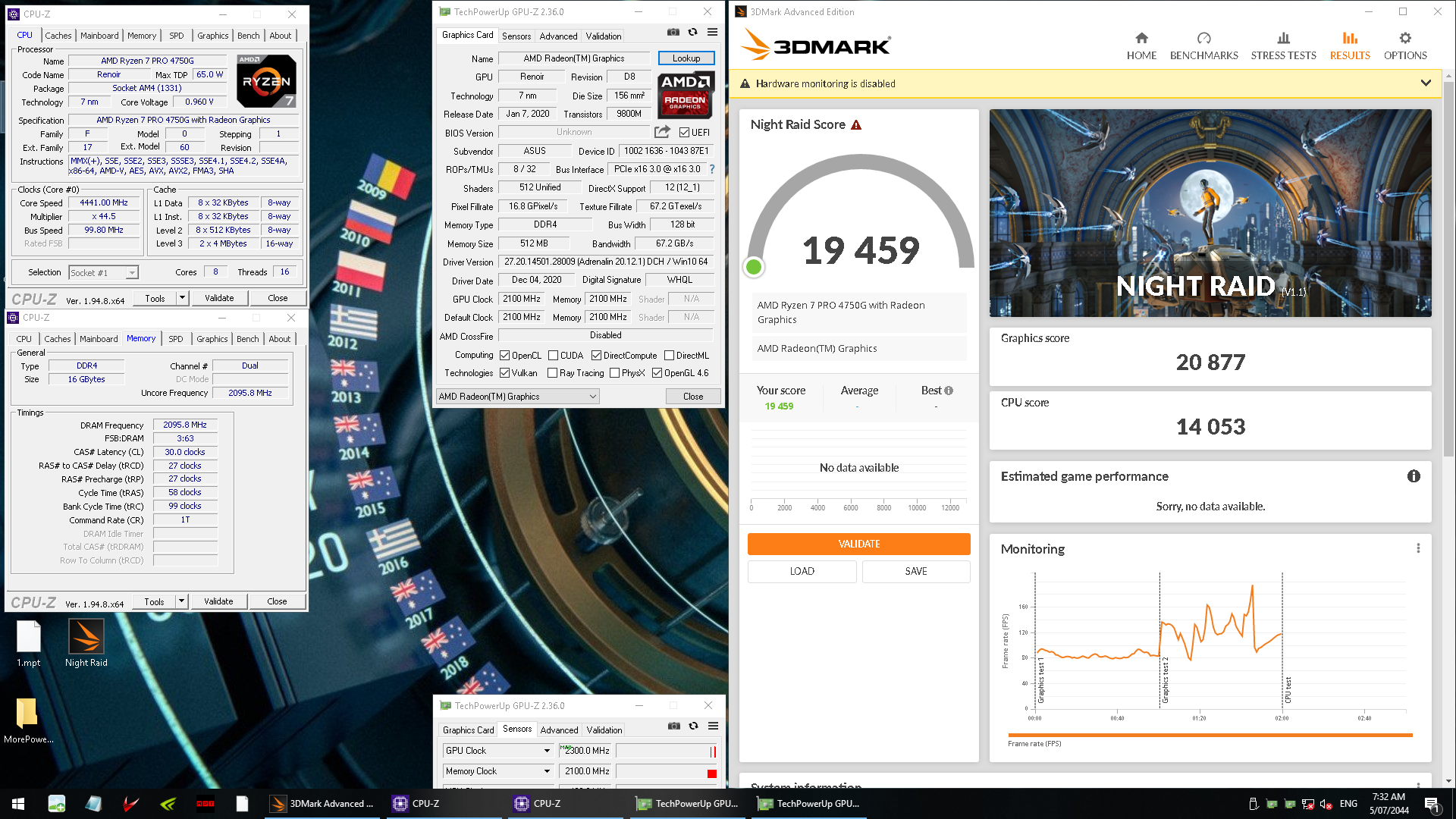Click Bus Interface question mark in GPU-Z

(711, 169)
